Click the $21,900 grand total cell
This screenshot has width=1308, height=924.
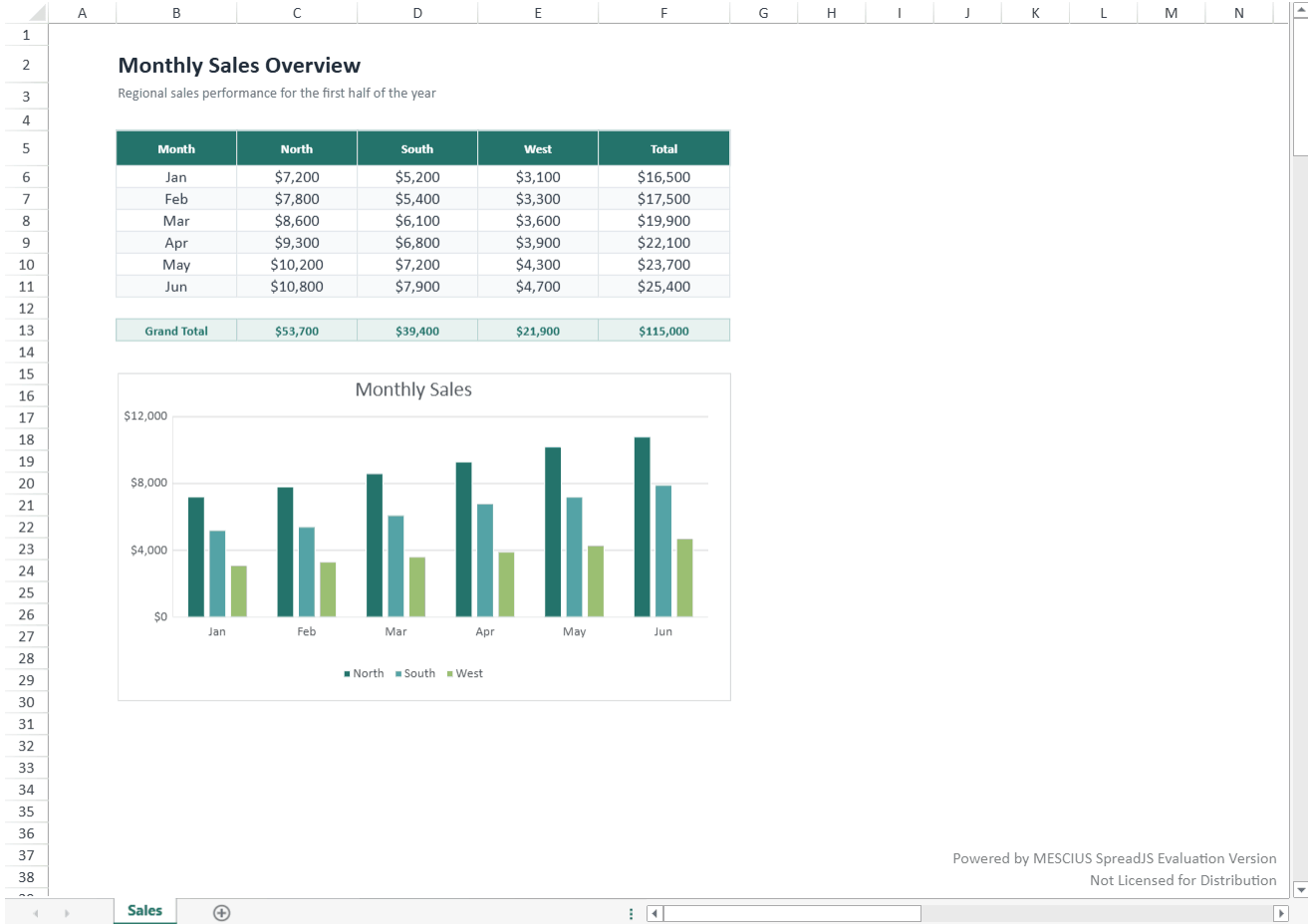[538, 331]
